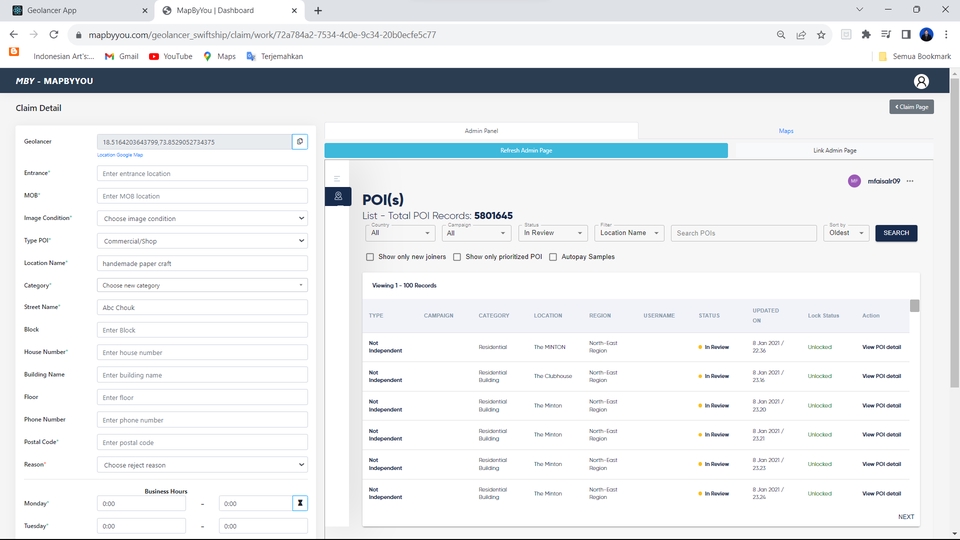Toggle the admin panel hamburger menu
Screen dimensions: 960x540
[x=337, y=178]
